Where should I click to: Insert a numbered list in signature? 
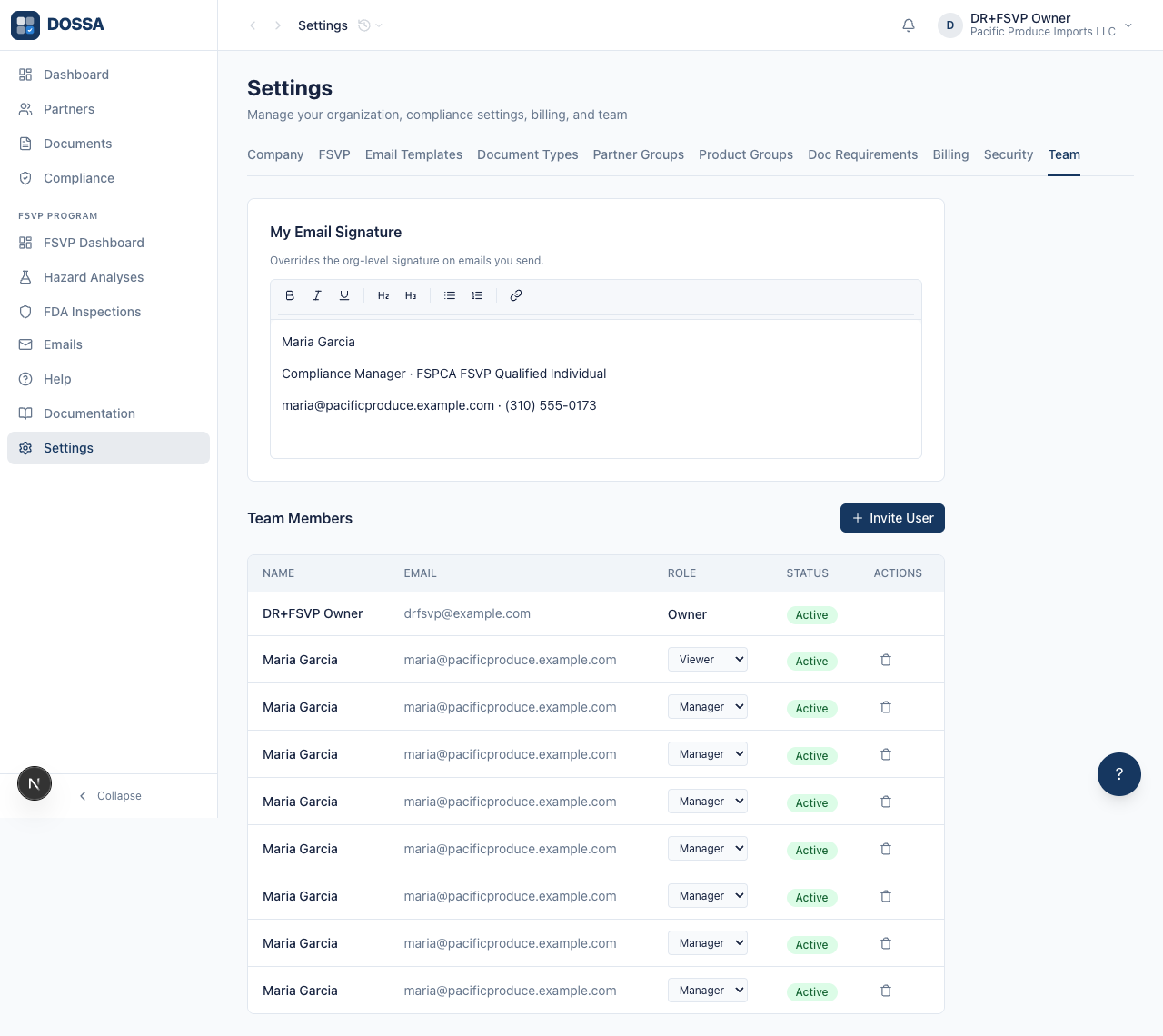point(477,295)
